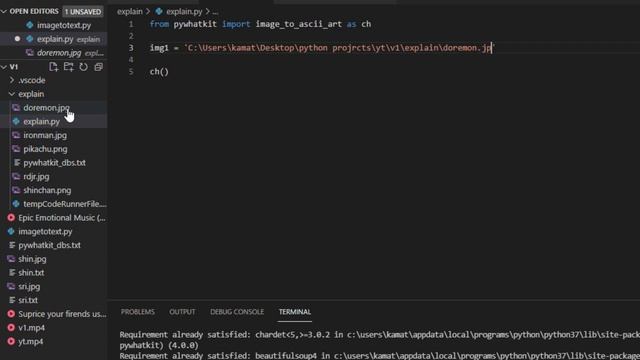Open Suprice your firends video file
Image resolution: width=640 pixels, height=360 pixels.
pyautogui.click(x=62, y=314)
